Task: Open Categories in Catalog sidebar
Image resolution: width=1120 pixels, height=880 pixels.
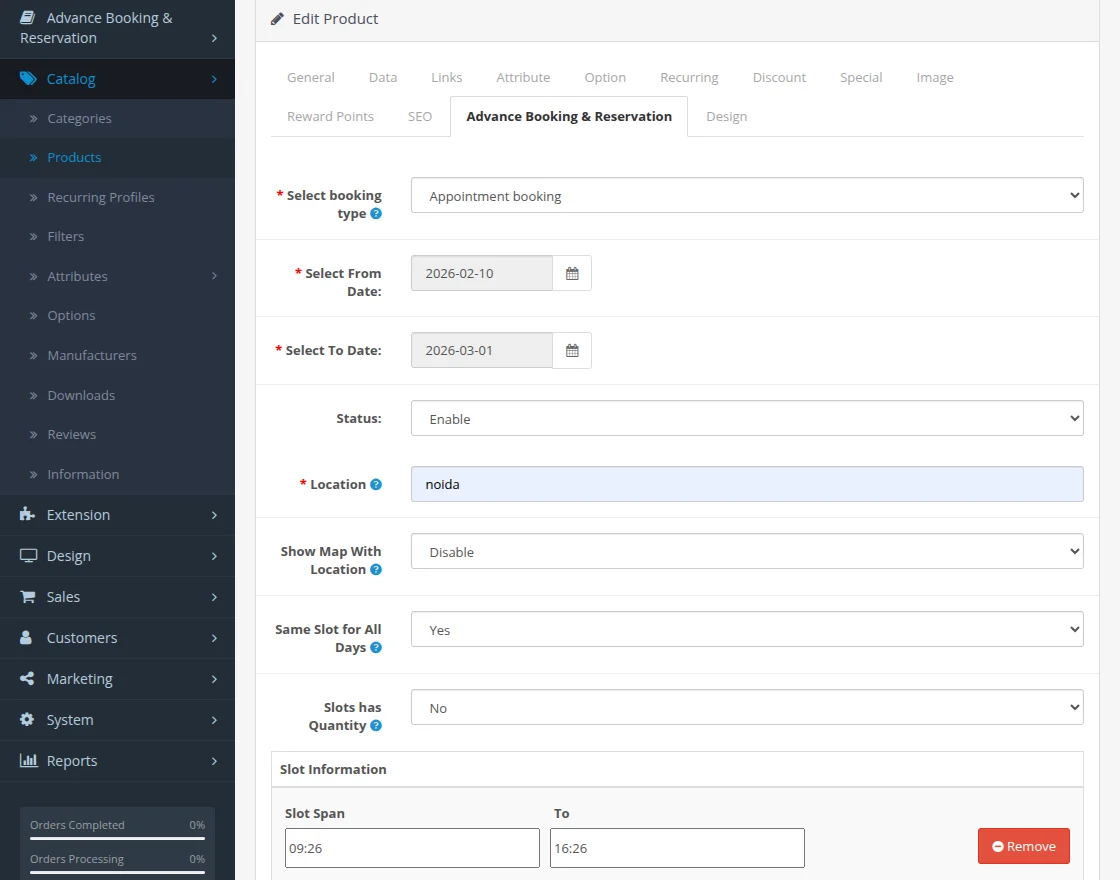Action: pos(79,118)
